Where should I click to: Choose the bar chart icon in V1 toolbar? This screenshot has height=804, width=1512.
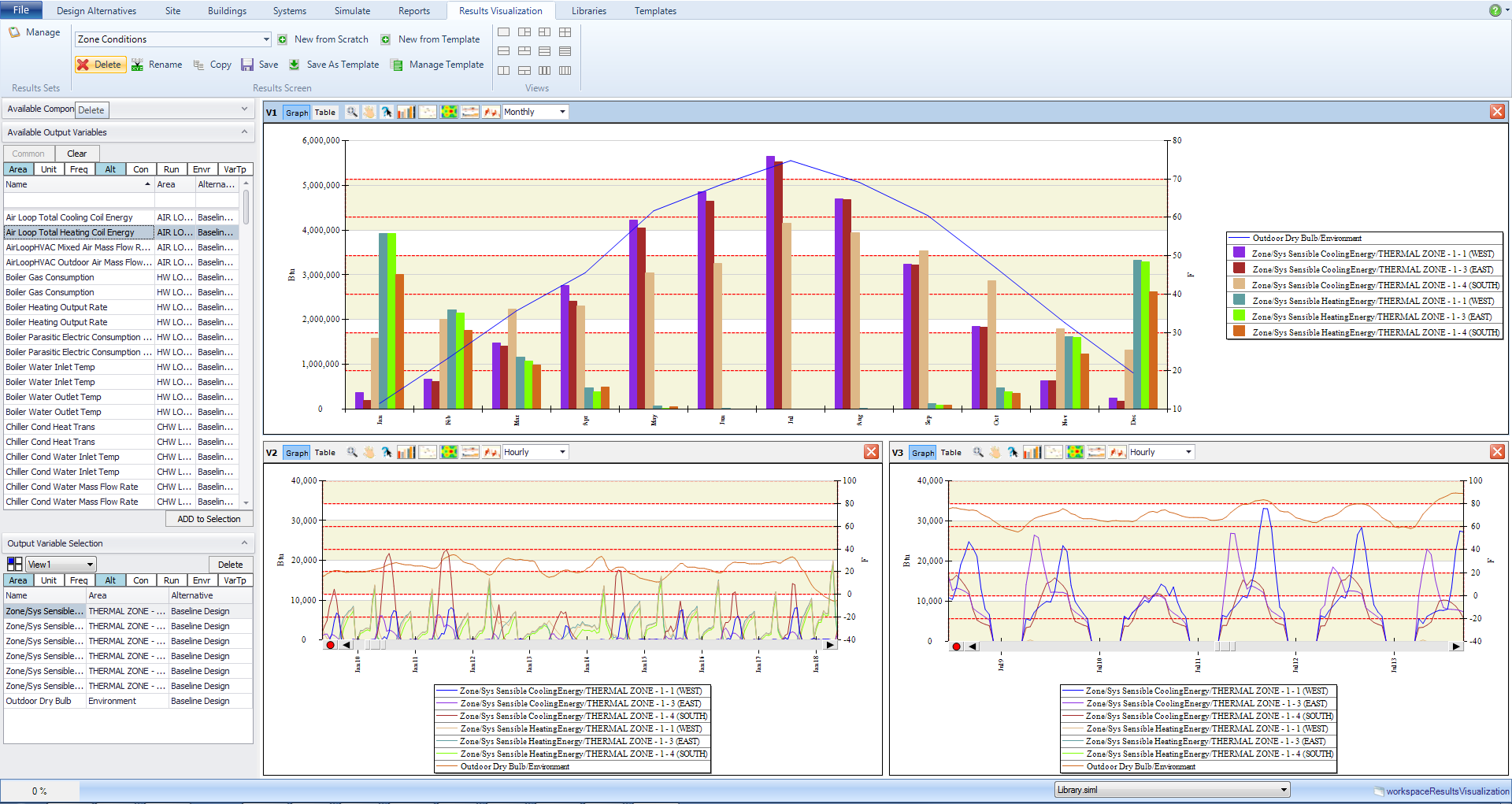point(406,112)
